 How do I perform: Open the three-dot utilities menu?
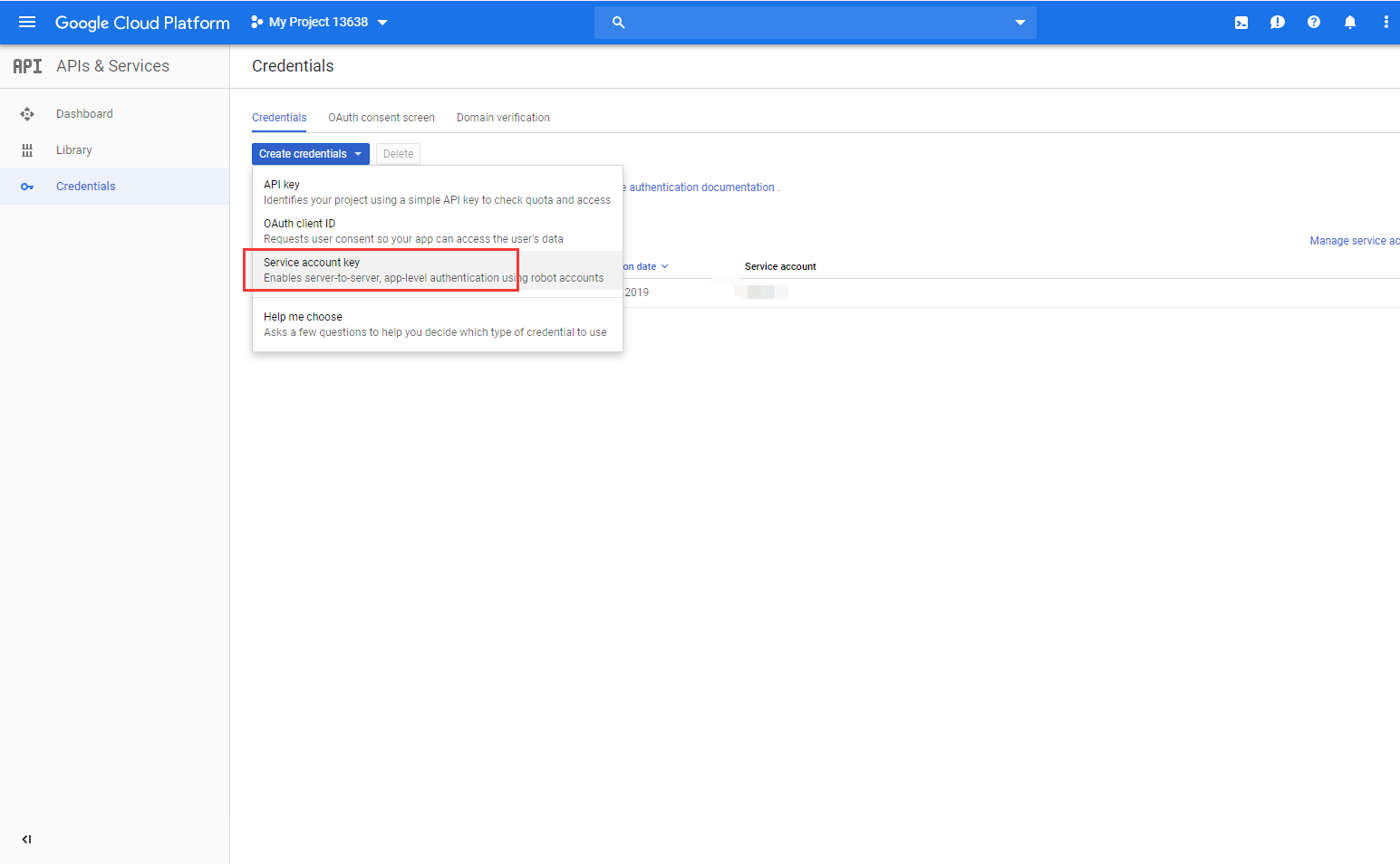(x=1386, y=23)
